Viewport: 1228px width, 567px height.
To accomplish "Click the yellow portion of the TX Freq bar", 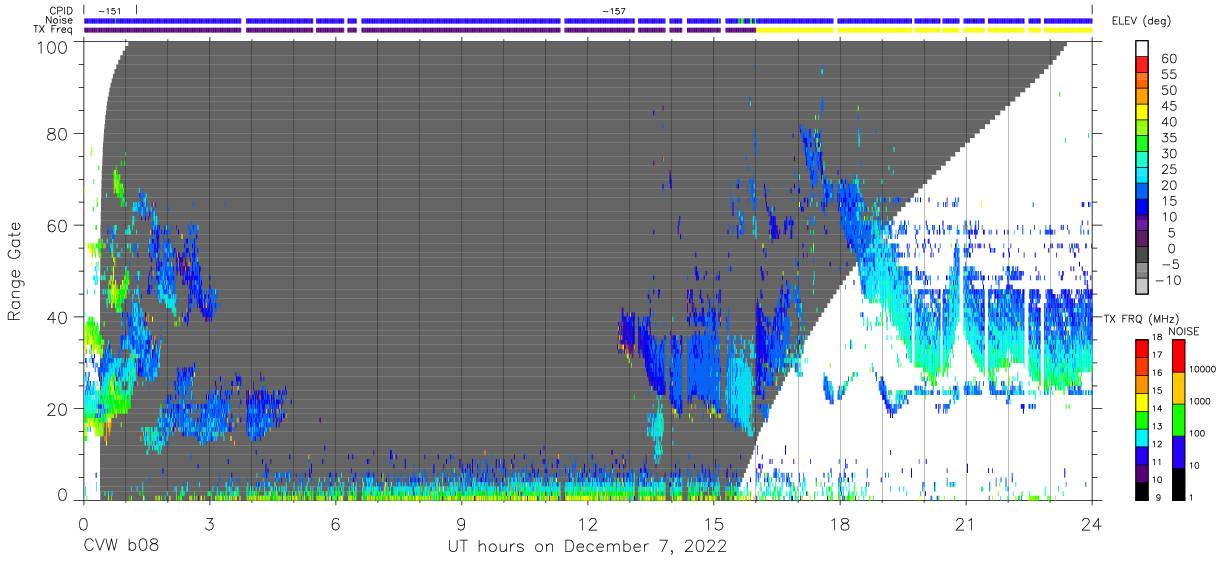I will tap(924, 31).
